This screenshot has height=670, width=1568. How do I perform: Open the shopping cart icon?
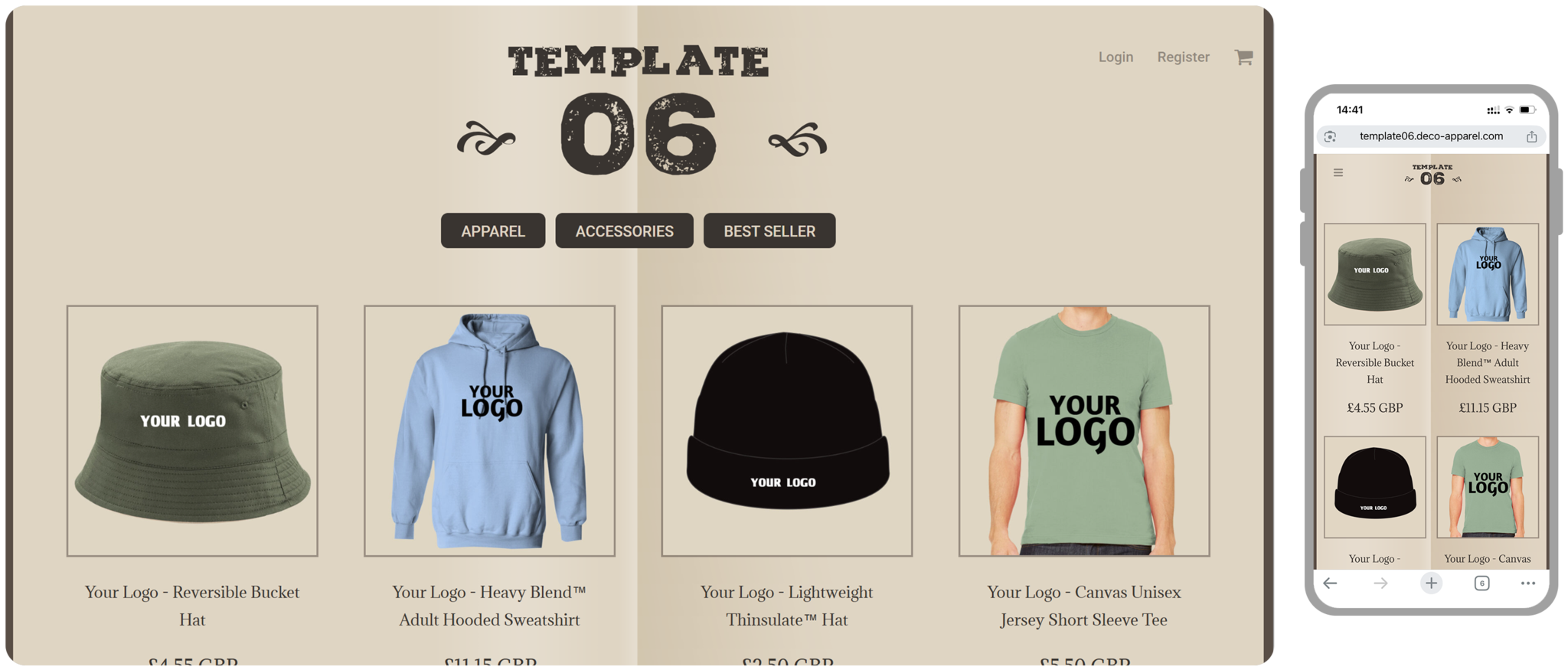click(x=1243, y=57)
